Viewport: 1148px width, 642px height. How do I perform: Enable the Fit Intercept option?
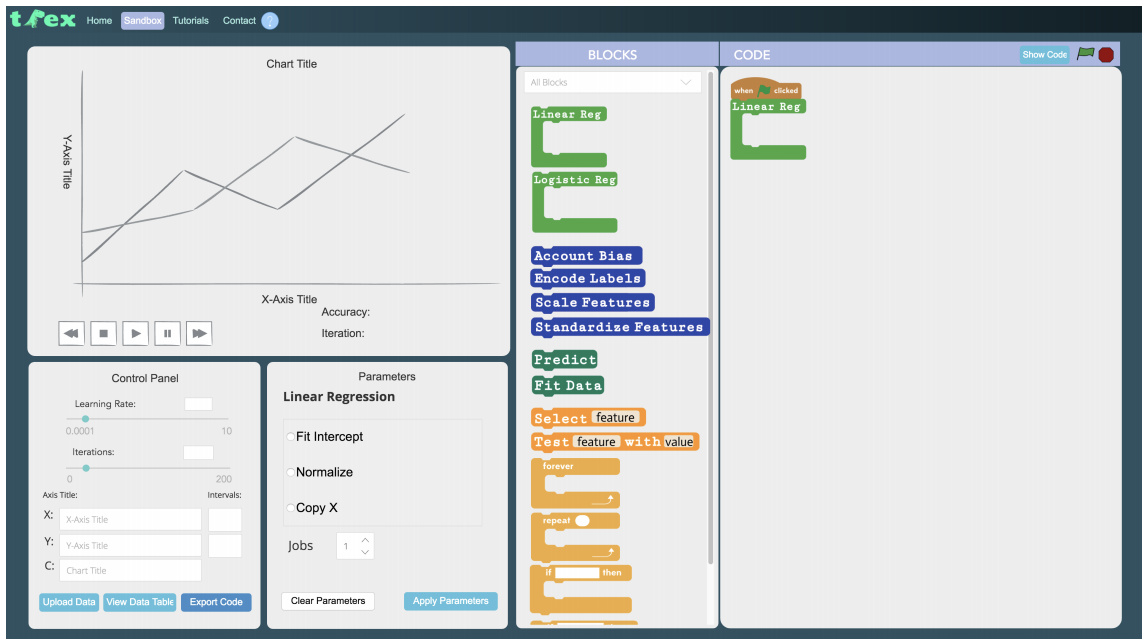[x=290, y=436]
